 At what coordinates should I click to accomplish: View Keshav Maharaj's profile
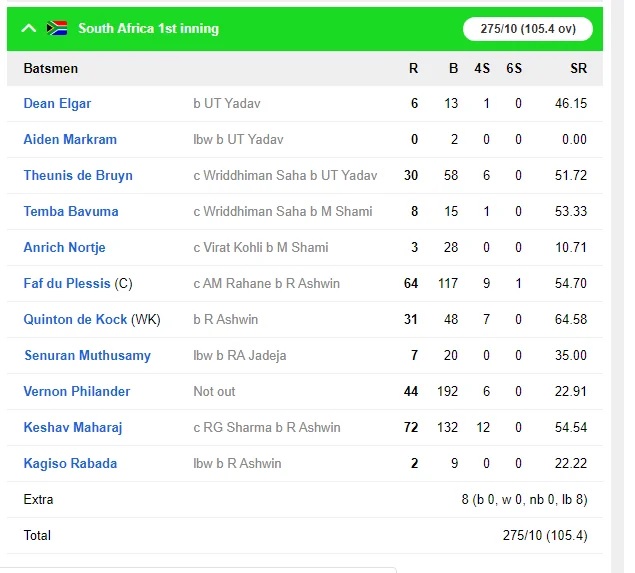click(x=73, y=428)
